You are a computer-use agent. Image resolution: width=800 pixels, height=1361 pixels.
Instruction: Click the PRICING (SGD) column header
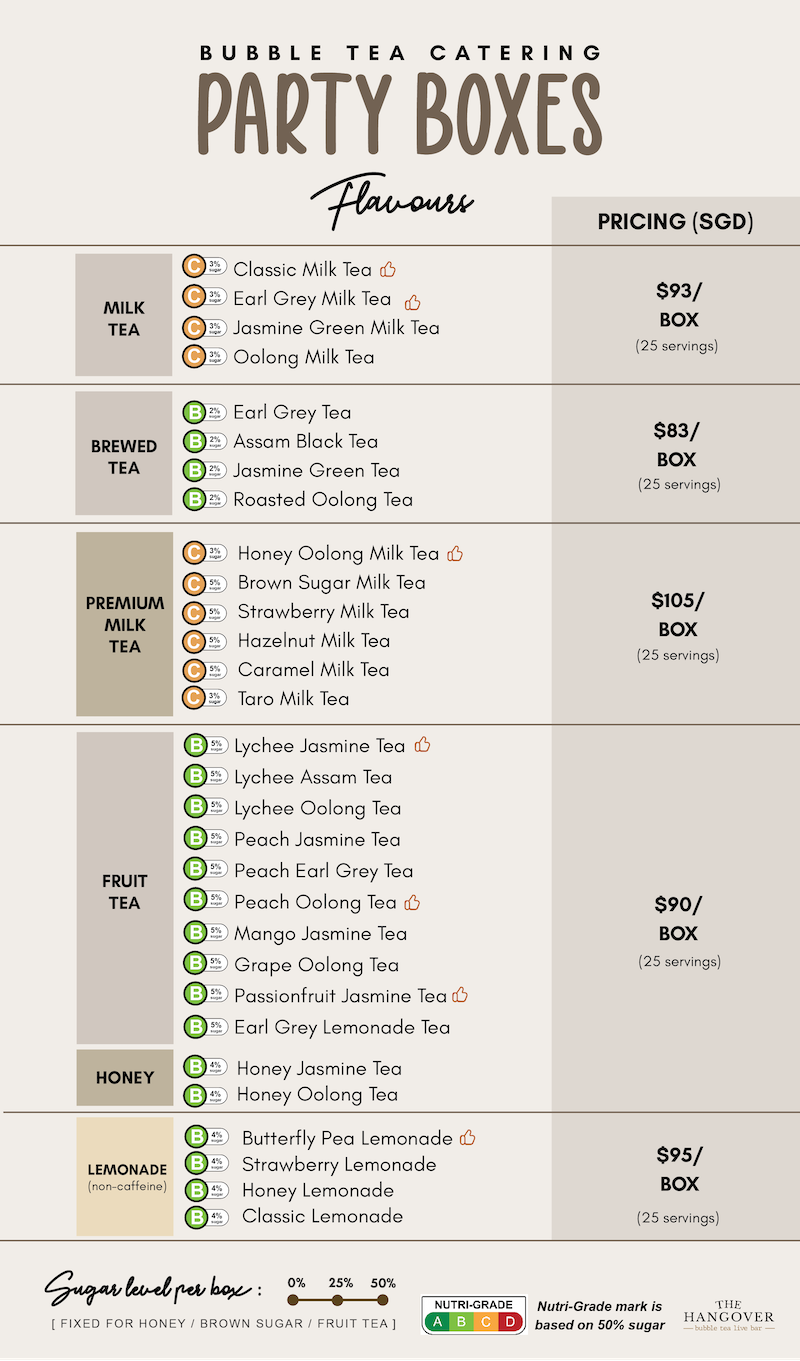(675, 221)
